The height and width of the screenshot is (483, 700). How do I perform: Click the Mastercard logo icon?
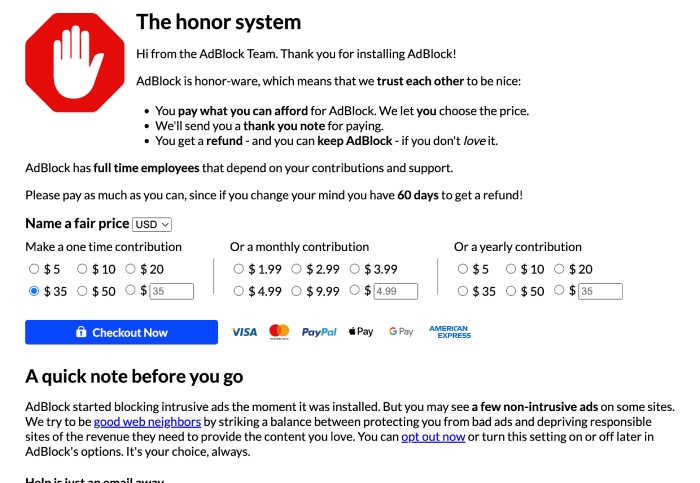pyautogui.click(x=279, y=332)
